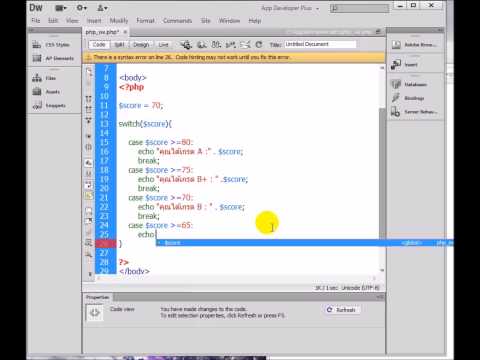Click the Title field with Untitled Document

point(320,44)
